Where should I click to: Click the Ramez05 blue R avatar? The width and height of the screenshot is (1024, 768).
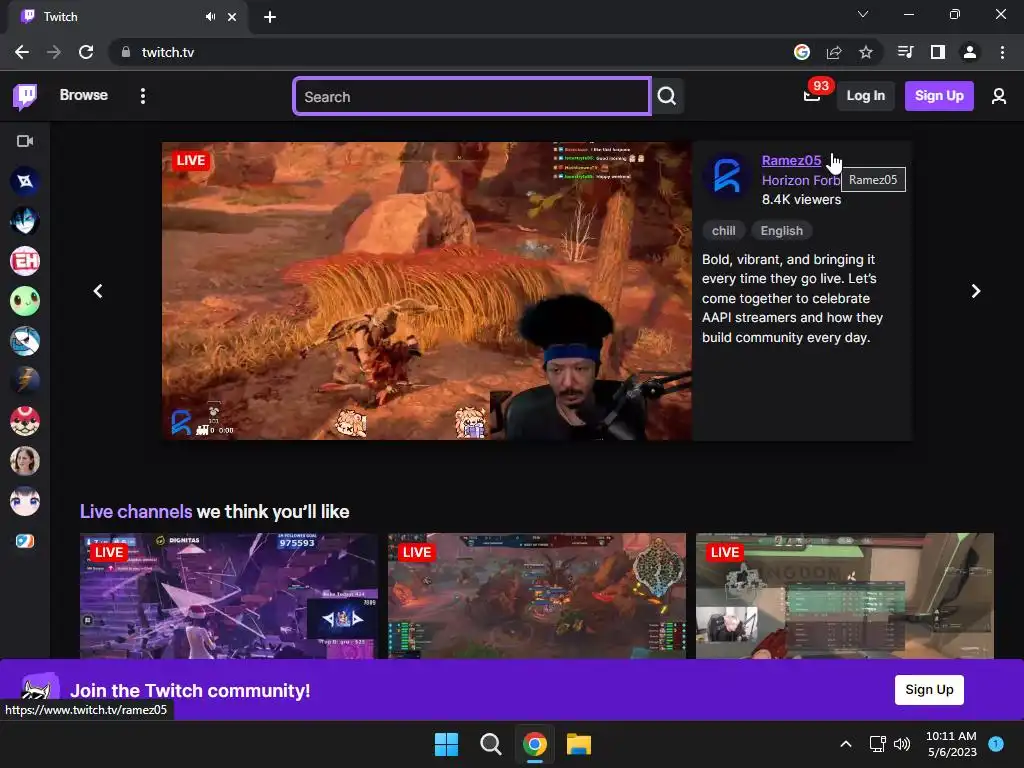[x=727, y=176]
